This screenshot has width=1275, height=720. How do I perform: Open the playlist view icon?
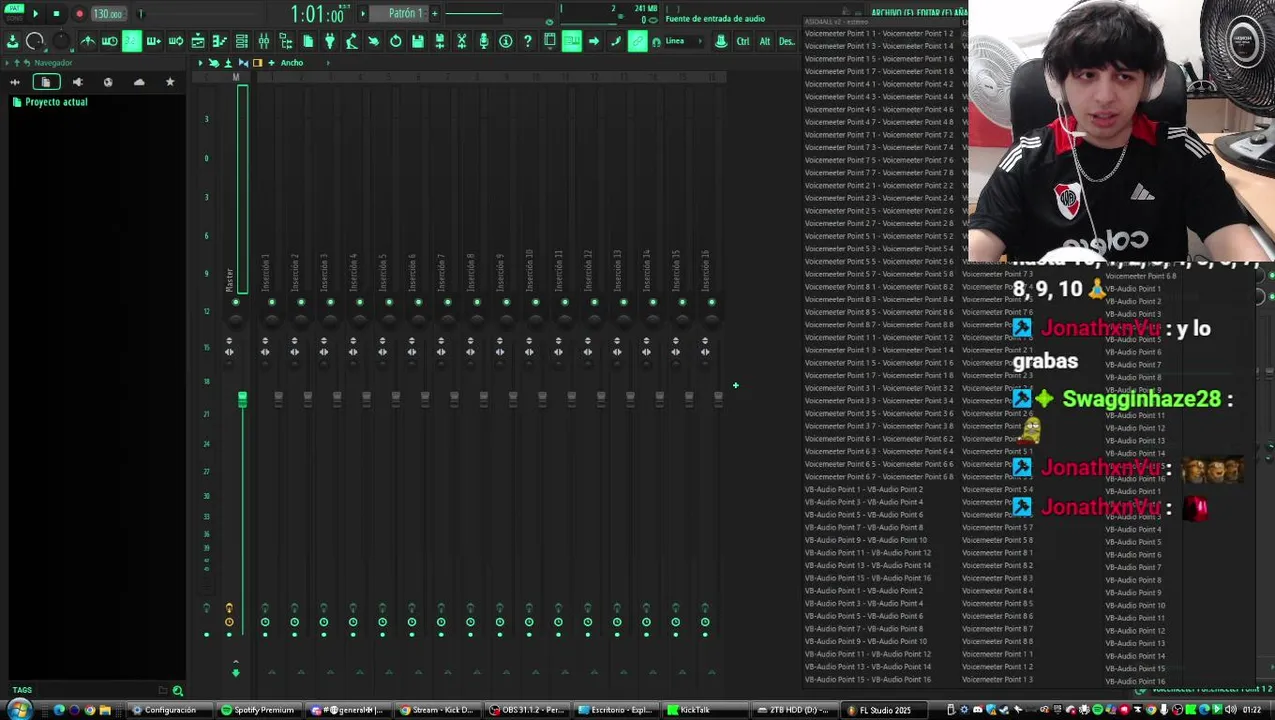[198, 41]
